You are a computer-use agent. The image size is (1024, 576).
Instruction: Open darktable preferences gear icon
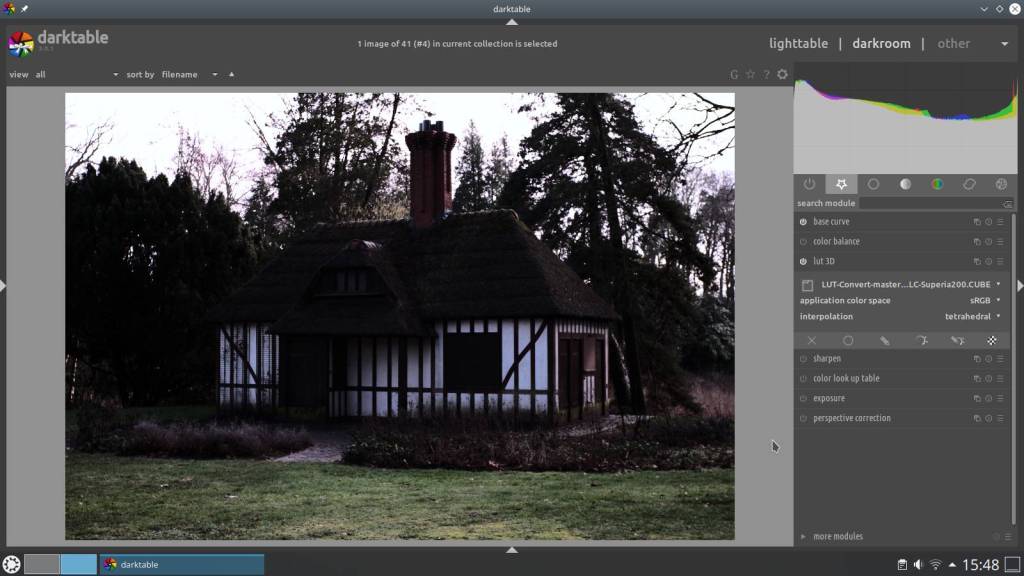(x=782, y=74)
